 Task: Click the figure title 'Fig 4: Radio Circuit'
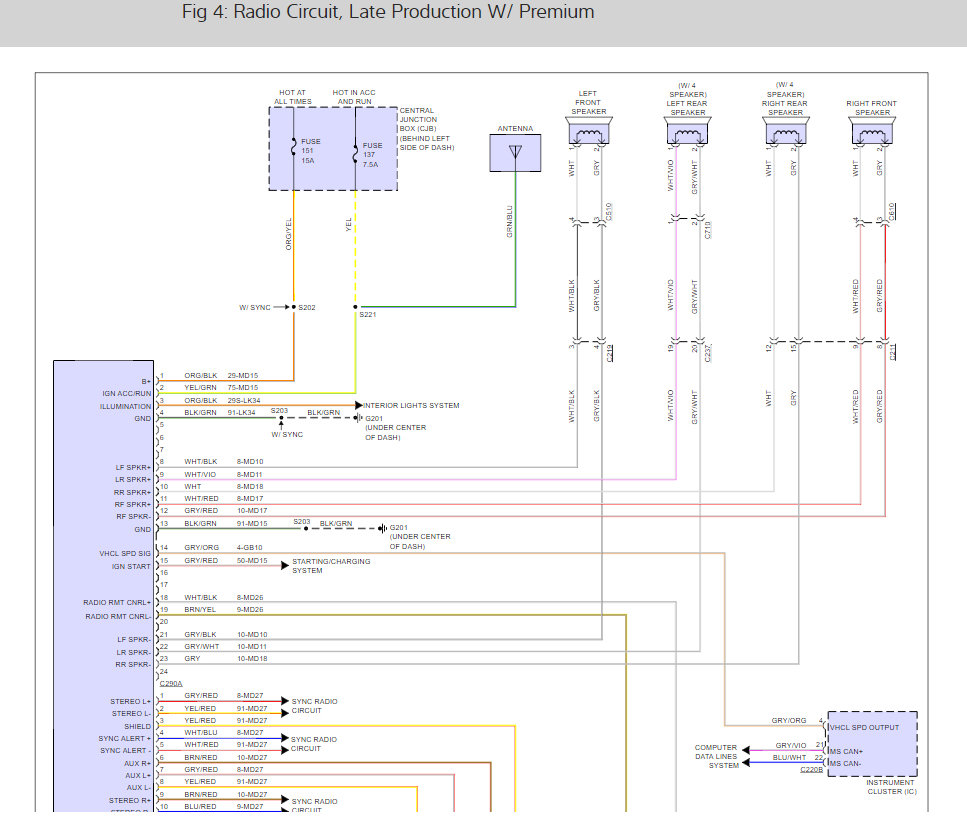tap(388, 12)
